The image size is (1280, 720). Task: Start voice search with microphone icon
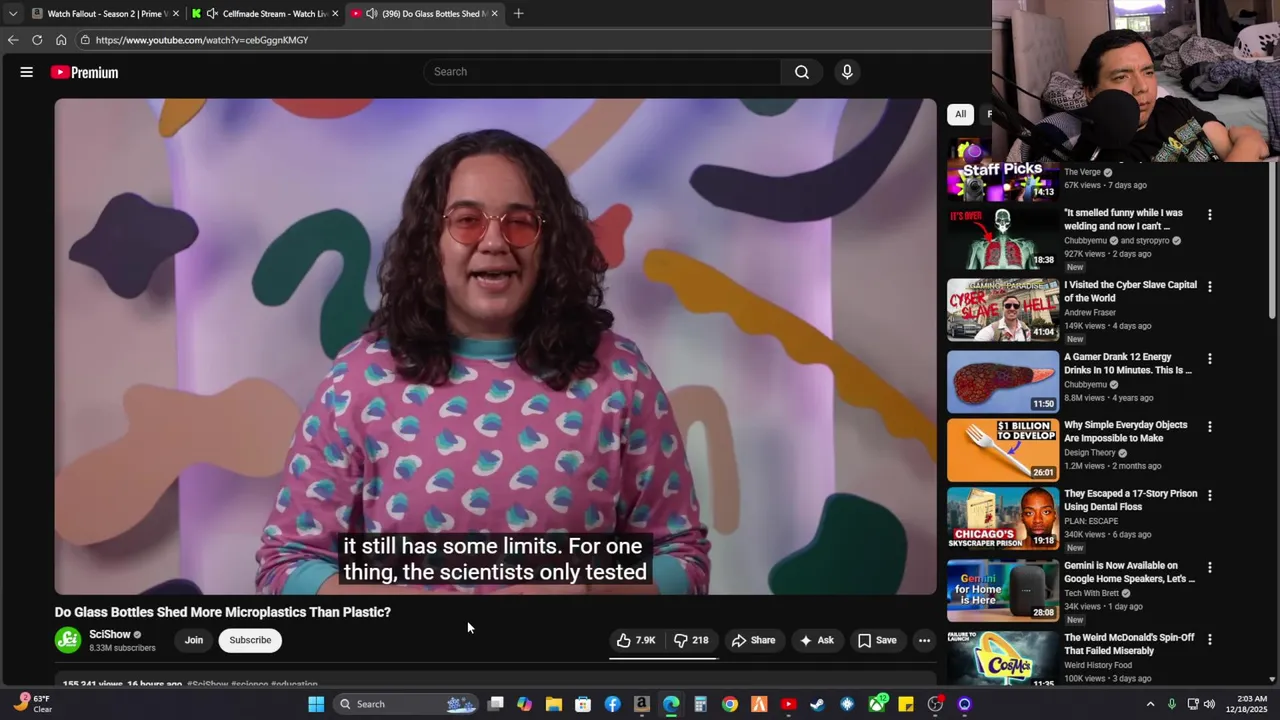pos(847,72)
